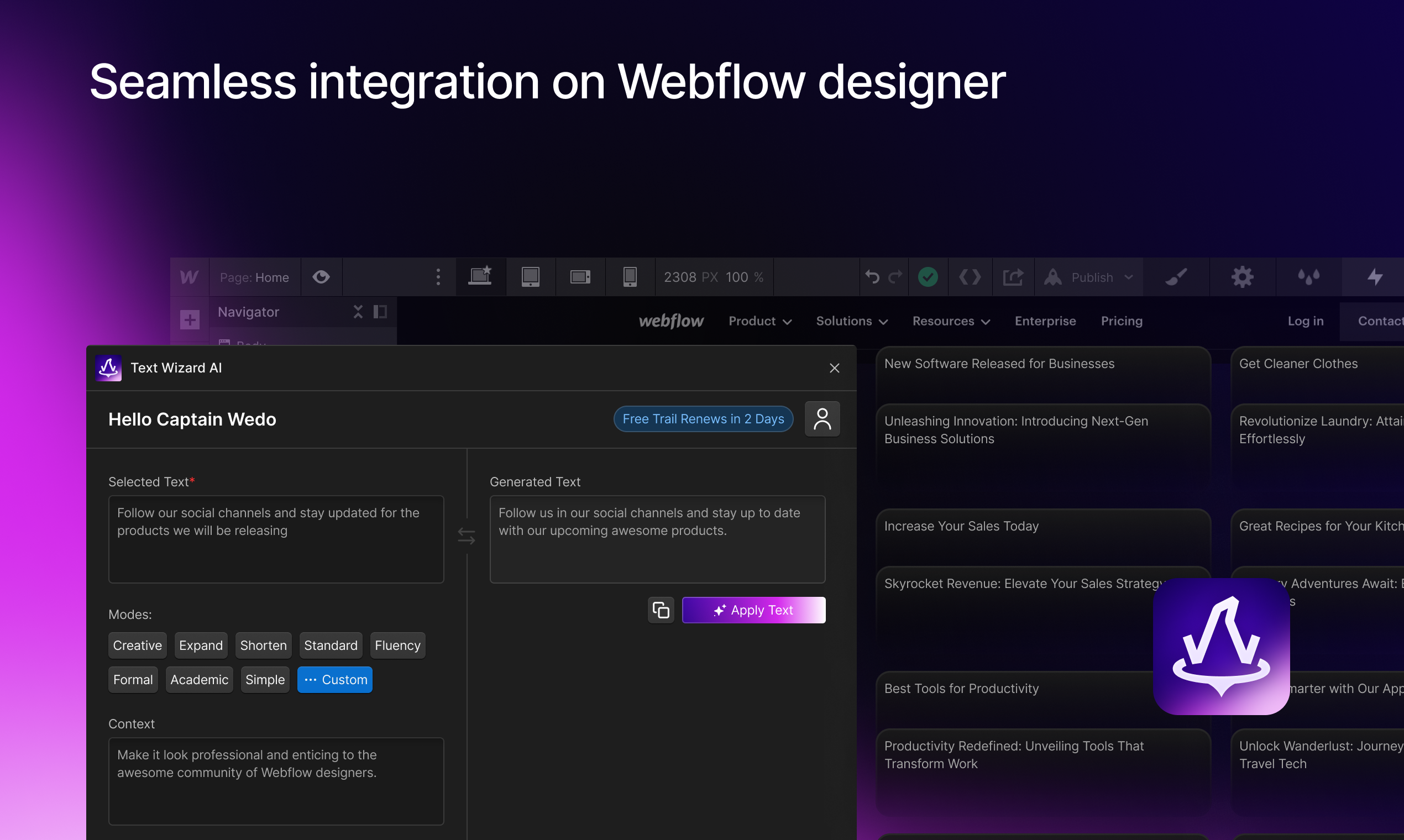Click the share export icon
This screenshot has height=840, width=1404.
1013,277
